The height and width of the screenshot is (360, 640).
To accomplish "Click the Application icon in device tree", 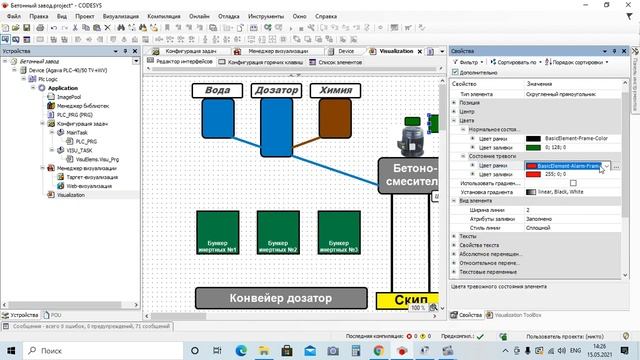I will (x=42, y=88).
